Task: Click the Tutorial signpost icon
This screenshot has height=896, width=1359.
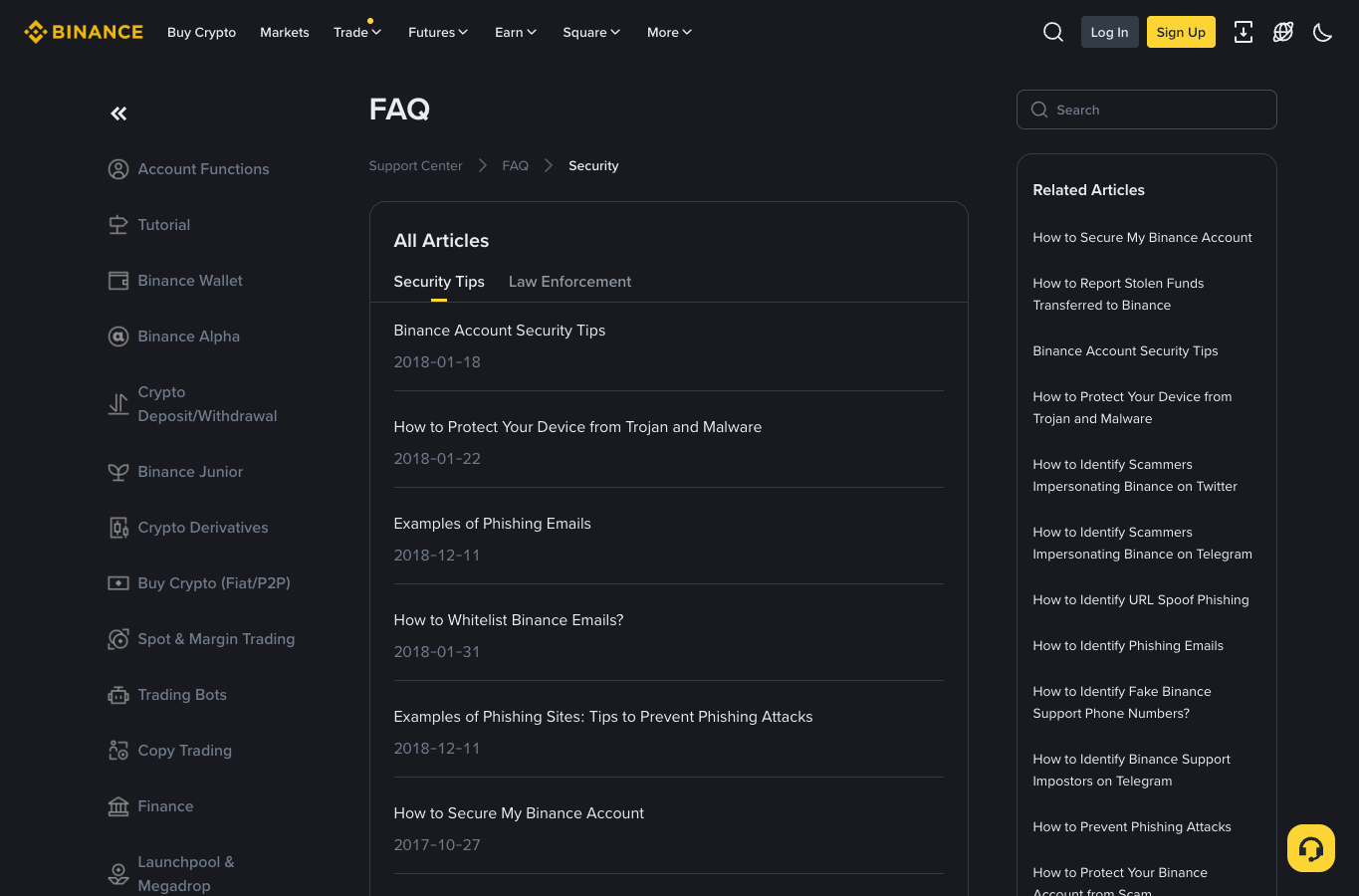Action: (118, 225)
